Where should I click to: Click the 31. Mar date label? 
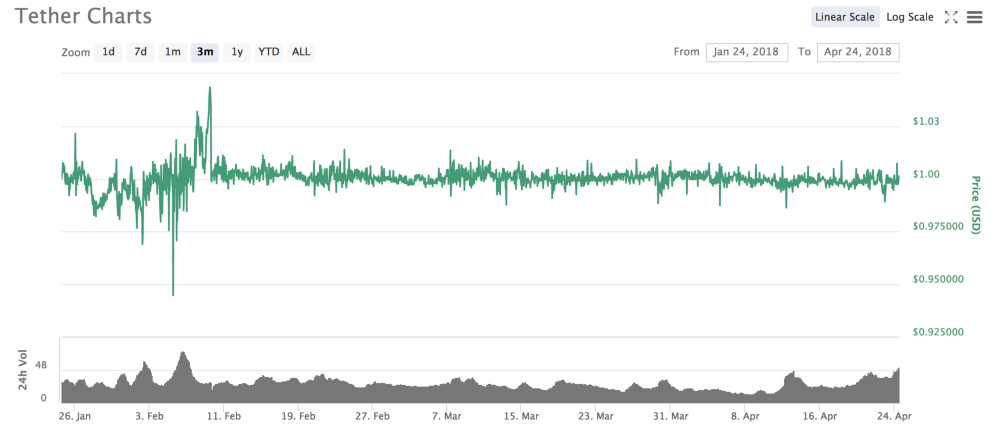click(x=670, y=417)
